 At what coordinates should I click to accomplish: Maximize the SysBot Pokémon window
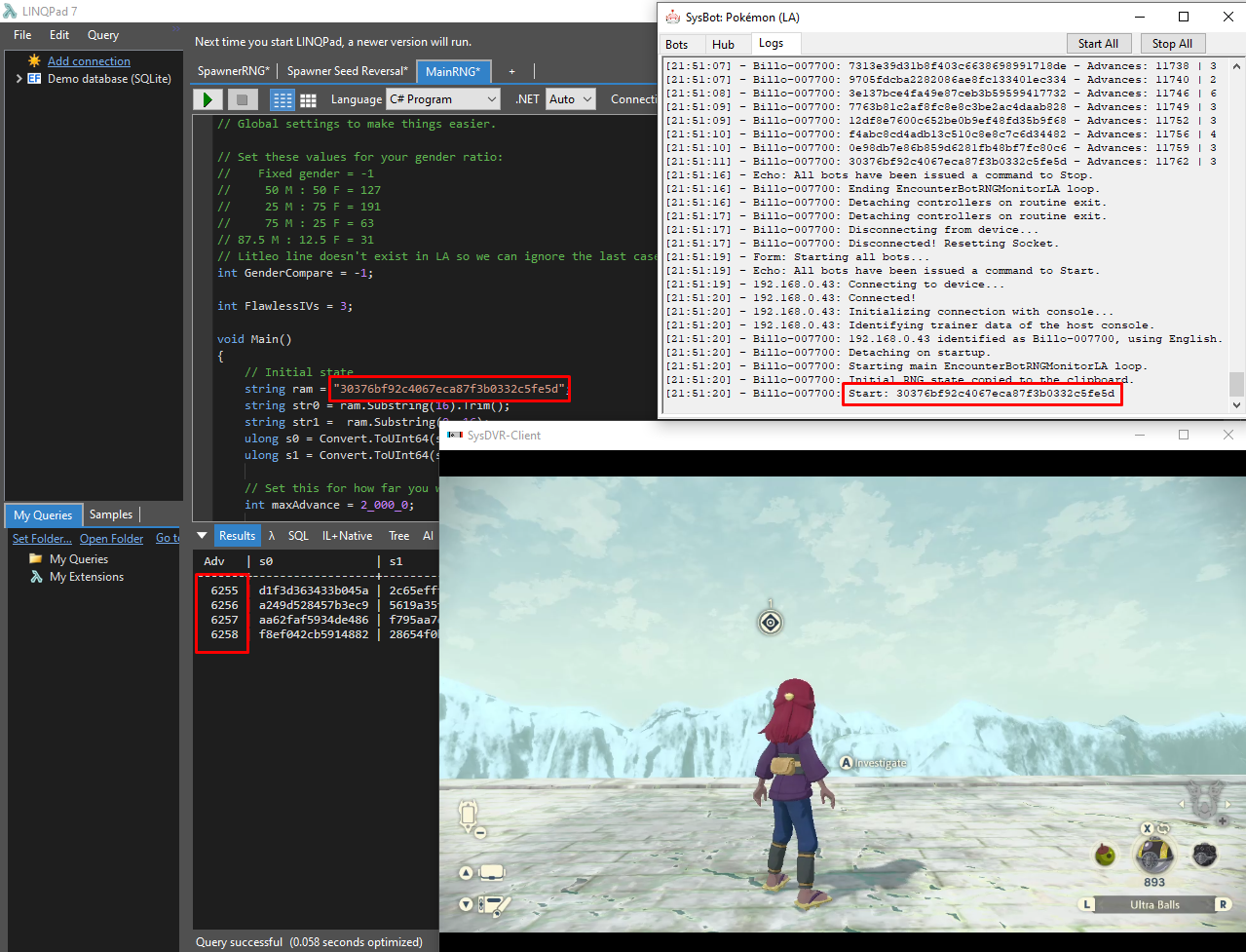[1184, 17]
